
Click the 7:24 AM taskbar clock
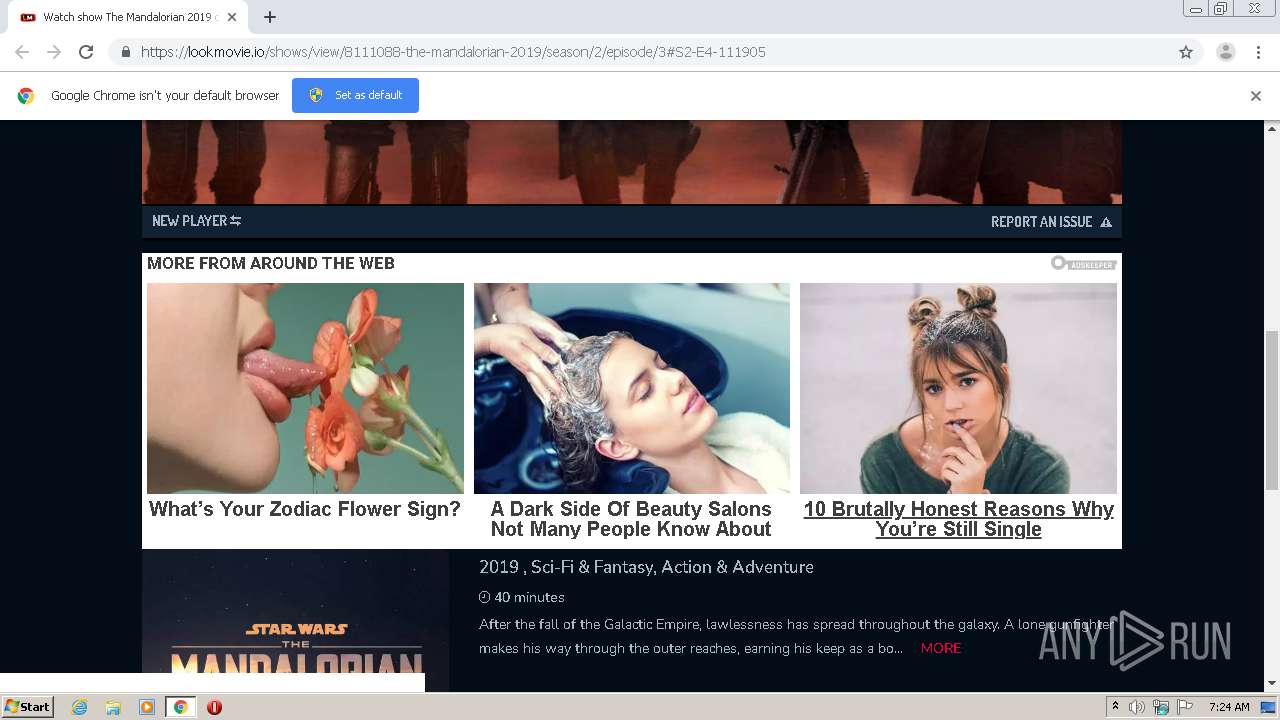pos(1229,707)
